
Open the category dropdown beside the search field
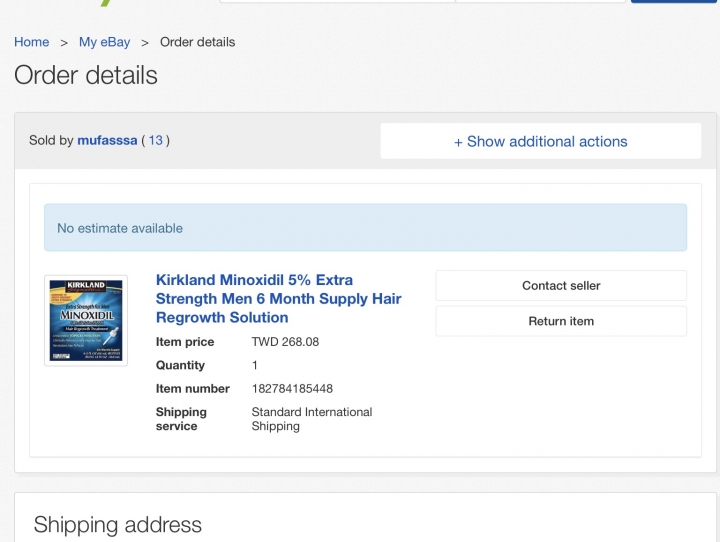point(540,1)
